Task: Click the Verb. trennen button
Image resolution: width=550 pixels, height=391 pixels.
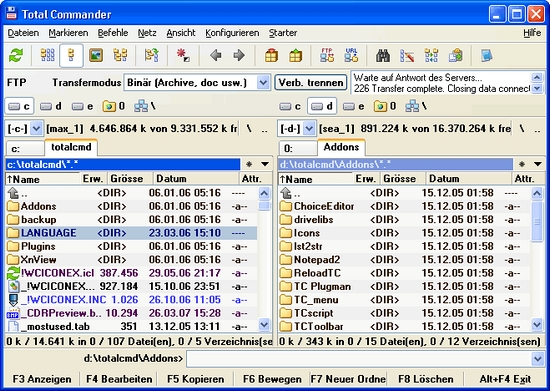Action: click(x=311, y=83)
